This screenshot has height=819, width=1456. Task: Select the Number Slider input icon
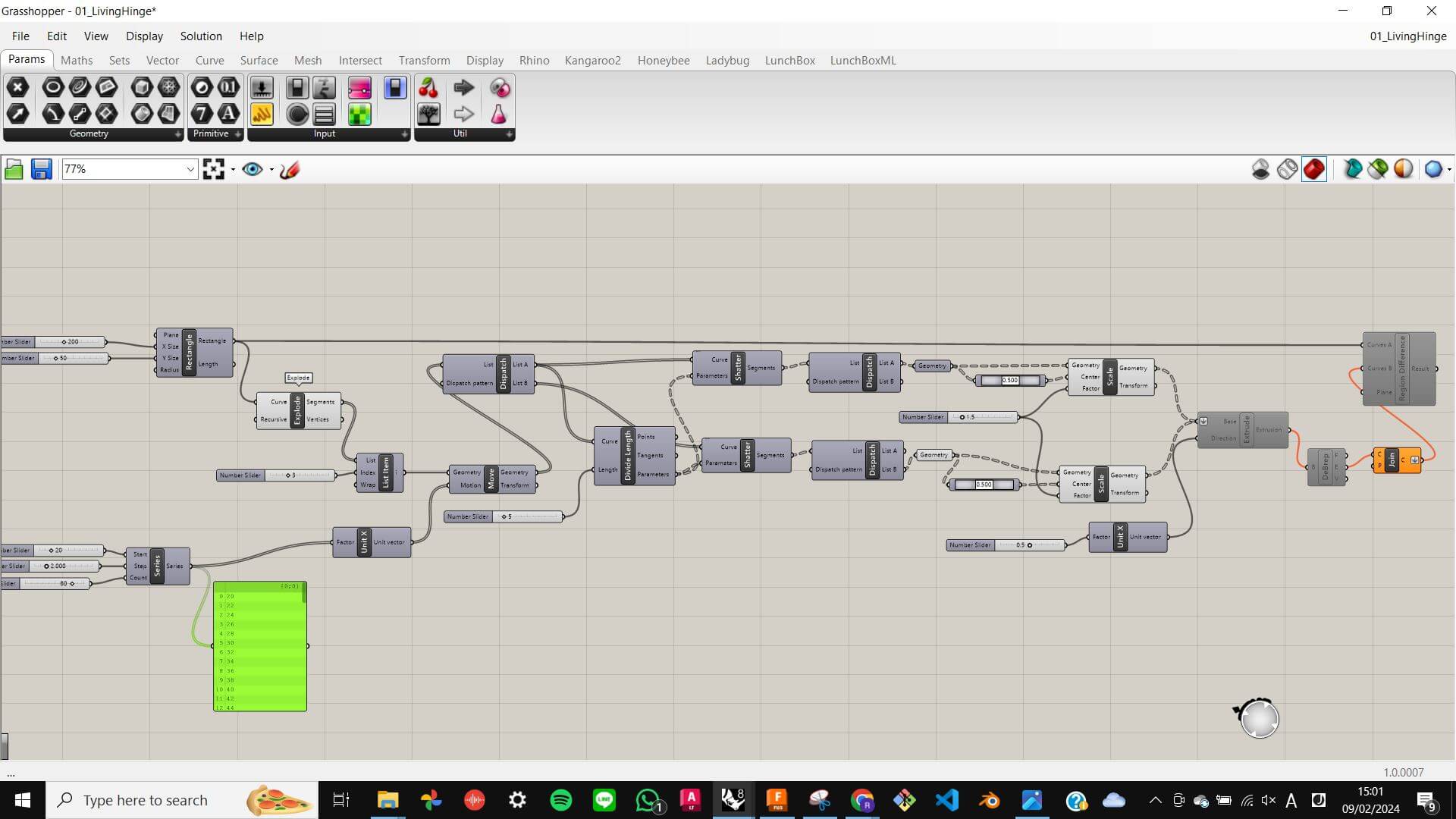[x=262, y=88]
